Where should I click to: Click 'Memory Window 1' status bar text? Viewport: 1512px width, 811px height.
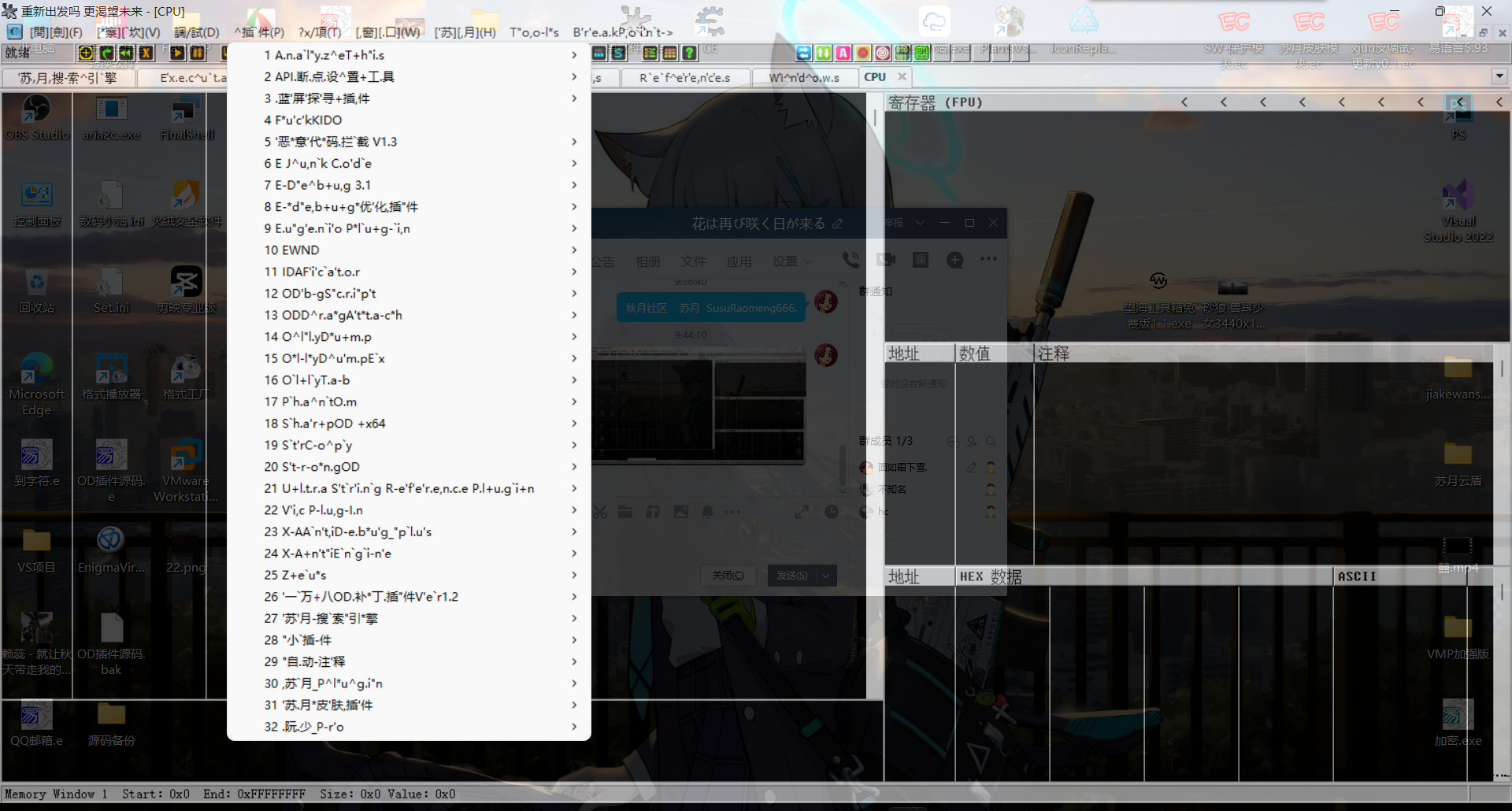pyautogui.click(x=56, y=794)
